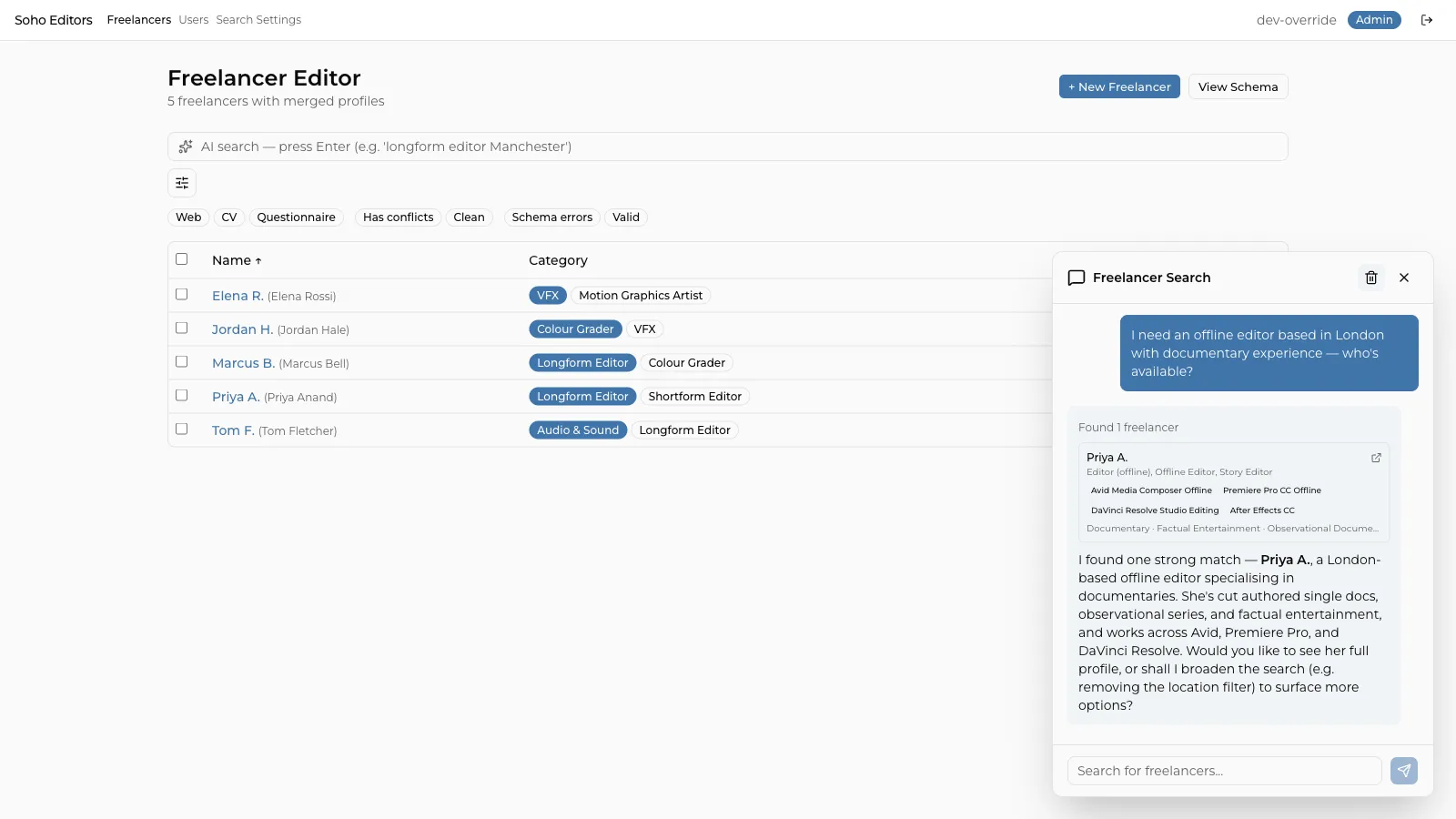Click the Admin badge
Viewport: 1456px width, 819px height.
pyautogui.click(x=1374, y=20)
